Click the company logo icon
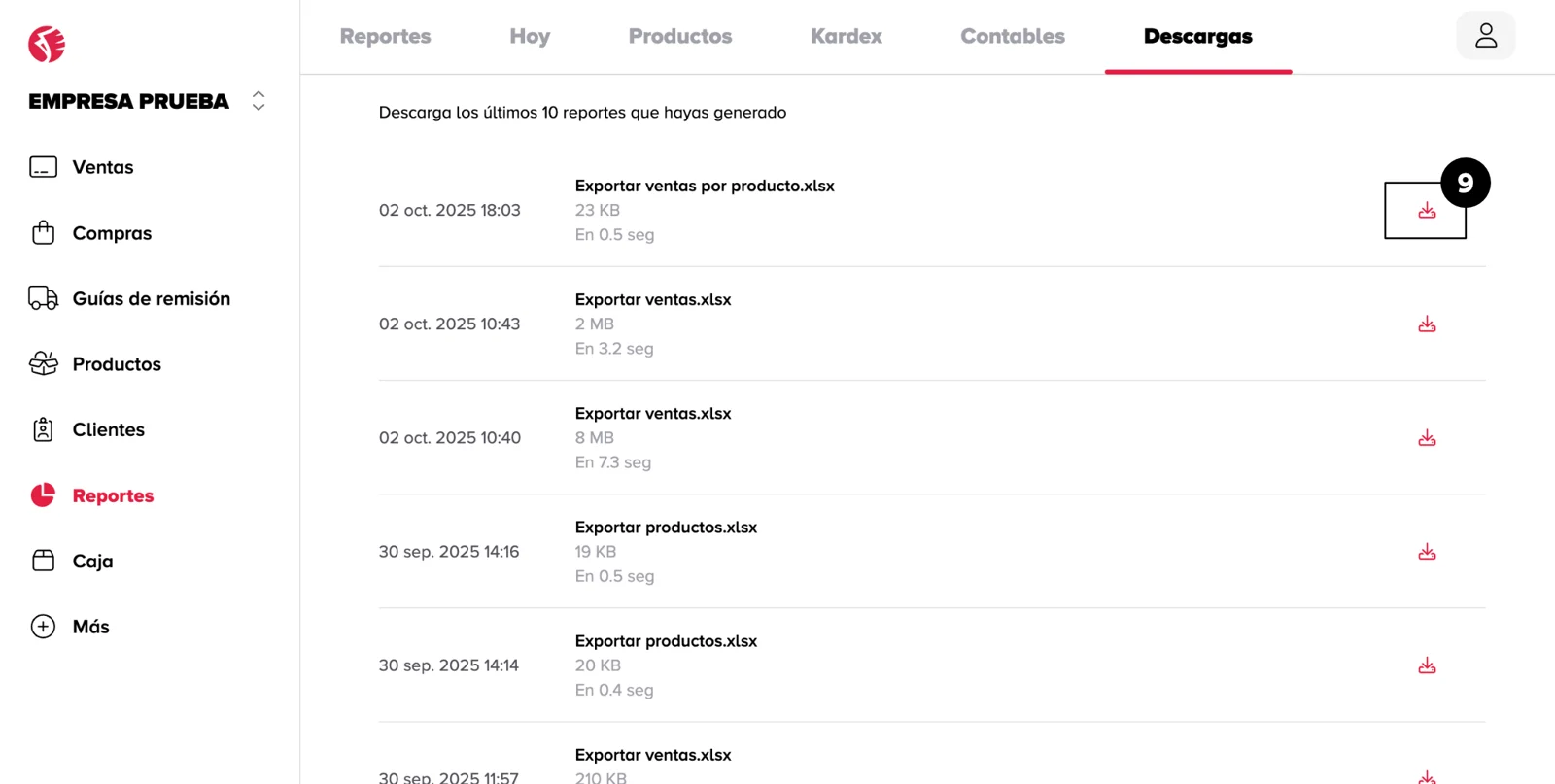1555x784 pixels. pos(47,44)
